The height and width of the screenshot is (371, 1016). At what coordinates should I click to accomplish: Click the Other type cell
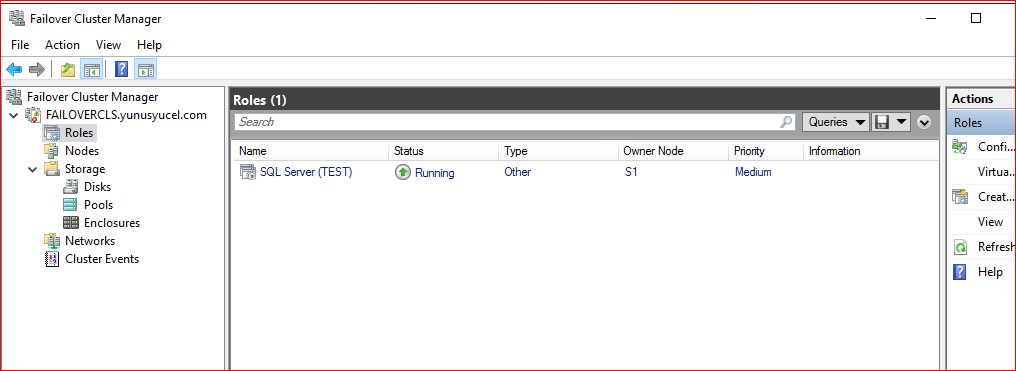pyautogui.click(x=518, y=172)
